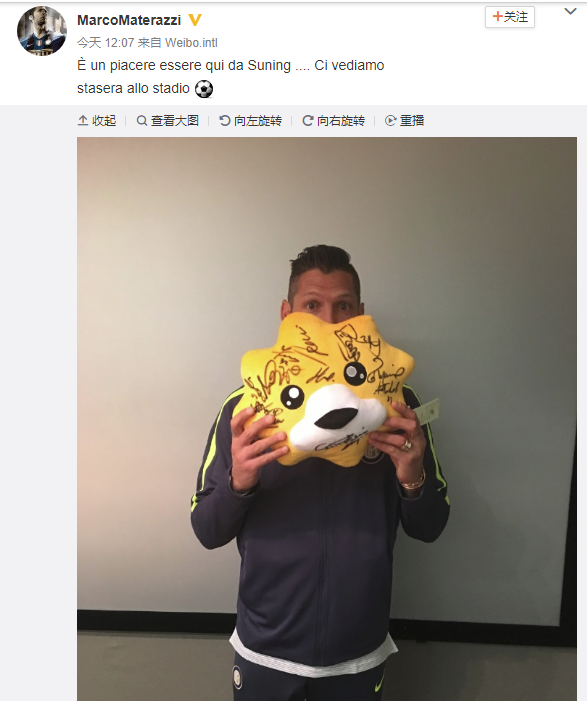Select 查看大图 to view the full image
Image resolution: width=587 pixels, height=701 pixels.
tap(175, 121)
